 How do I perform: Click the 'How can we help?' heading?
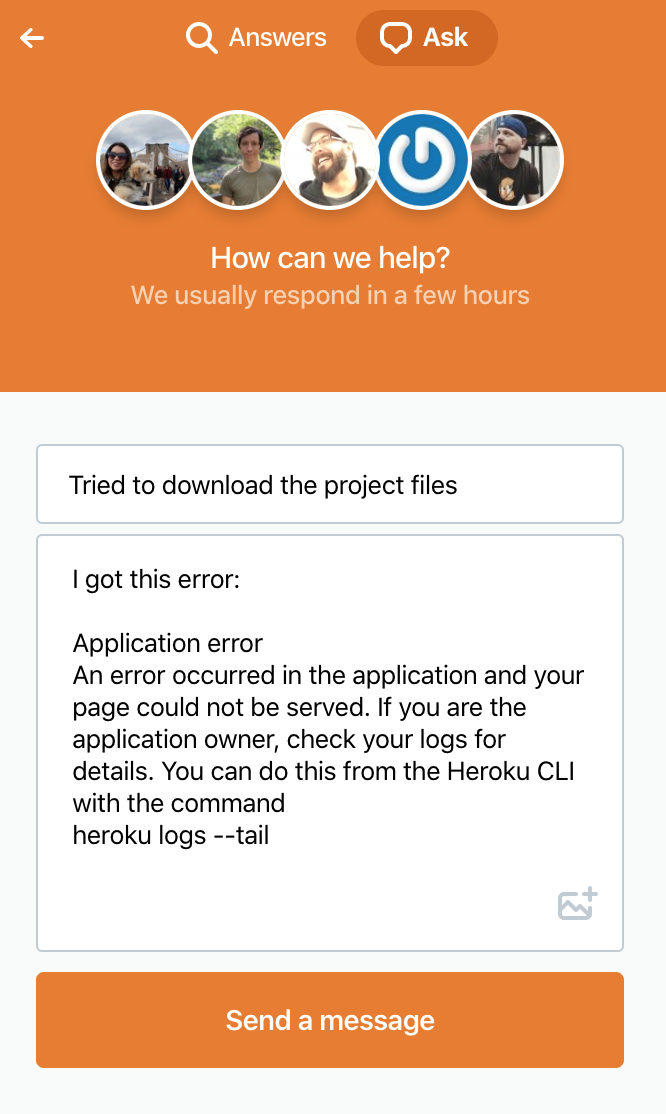331,258
